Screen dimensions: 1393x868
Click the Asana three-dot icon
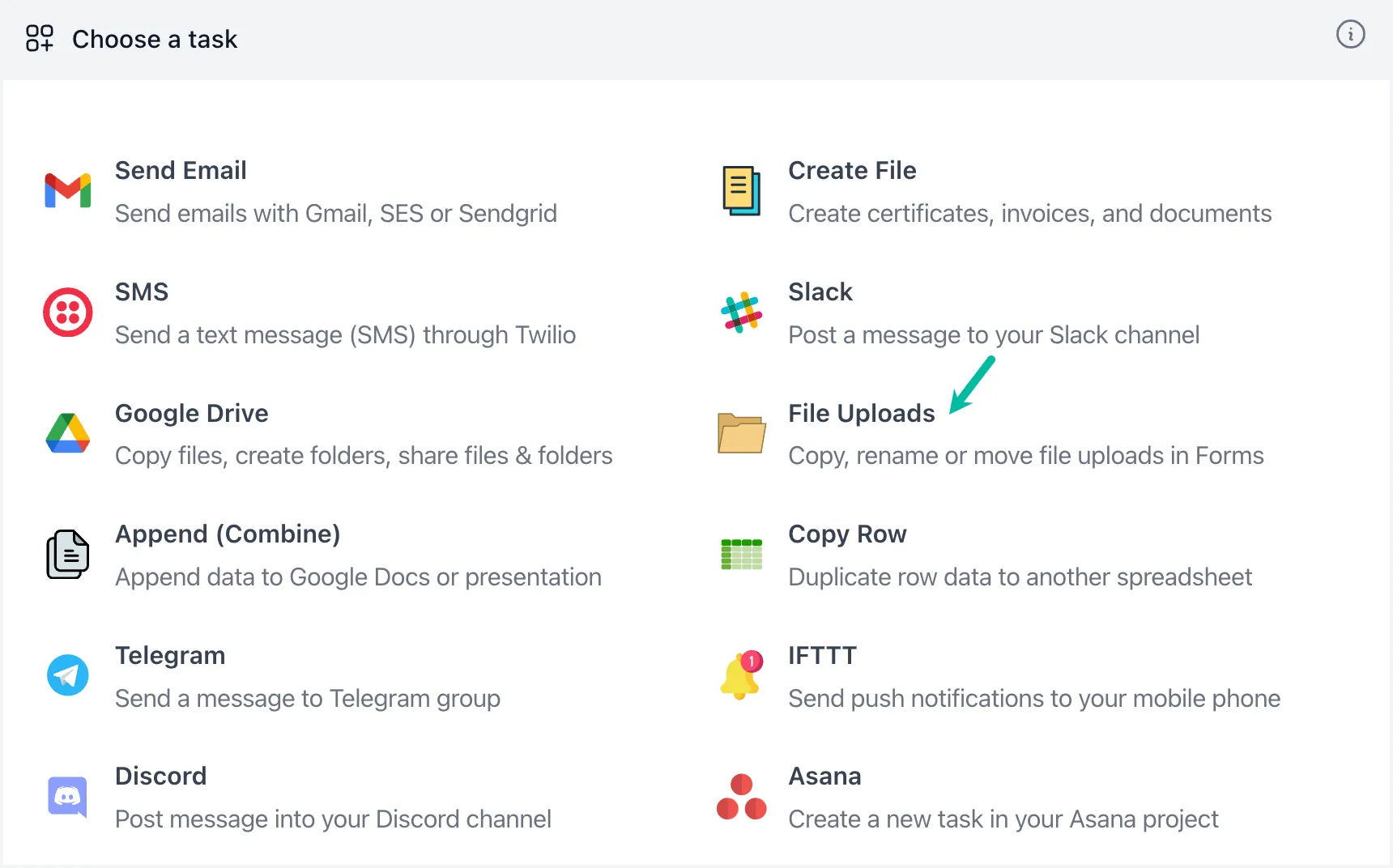pos(741,797)
